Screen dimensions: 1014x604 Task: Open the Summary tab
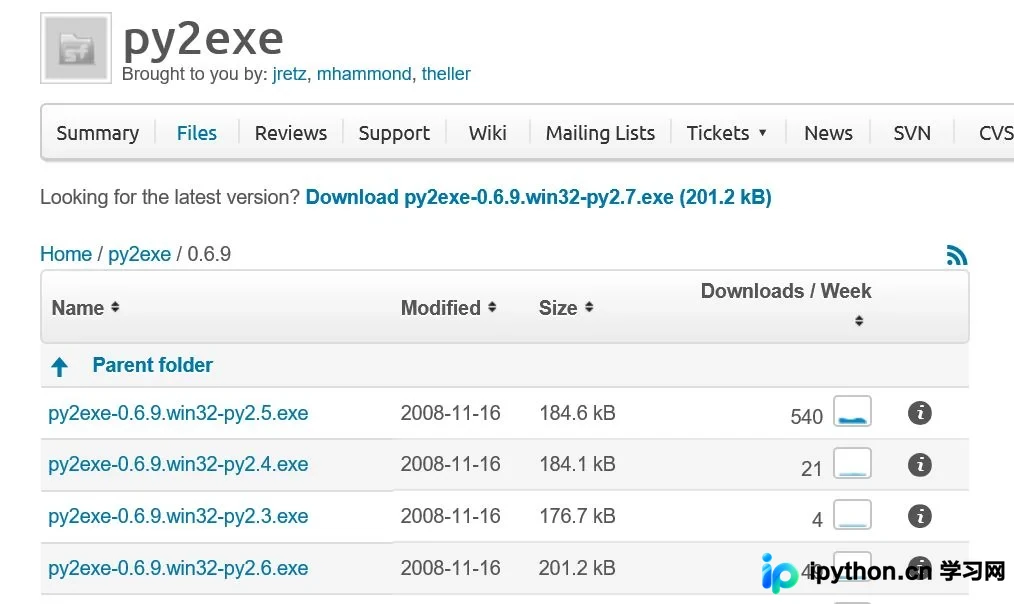[98, 133]
